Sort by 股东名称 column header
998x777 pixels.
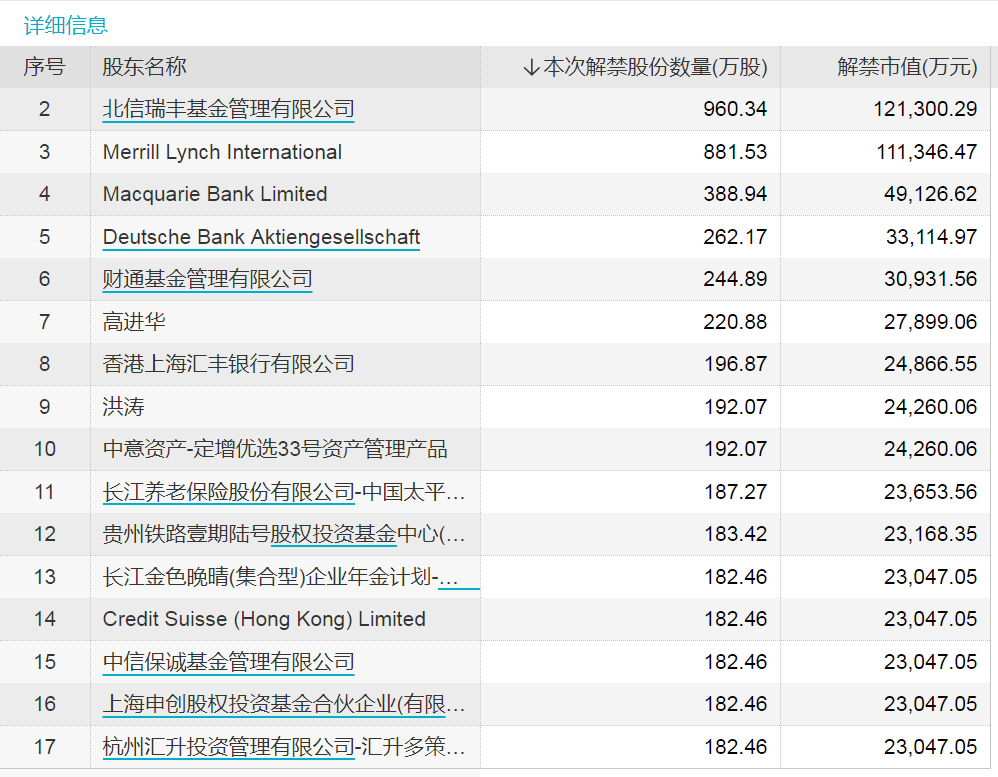point(144,67)
